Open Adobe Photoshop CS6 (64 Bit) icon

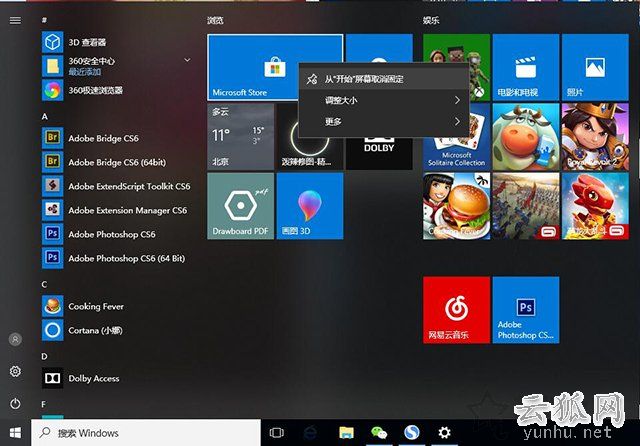53,258
